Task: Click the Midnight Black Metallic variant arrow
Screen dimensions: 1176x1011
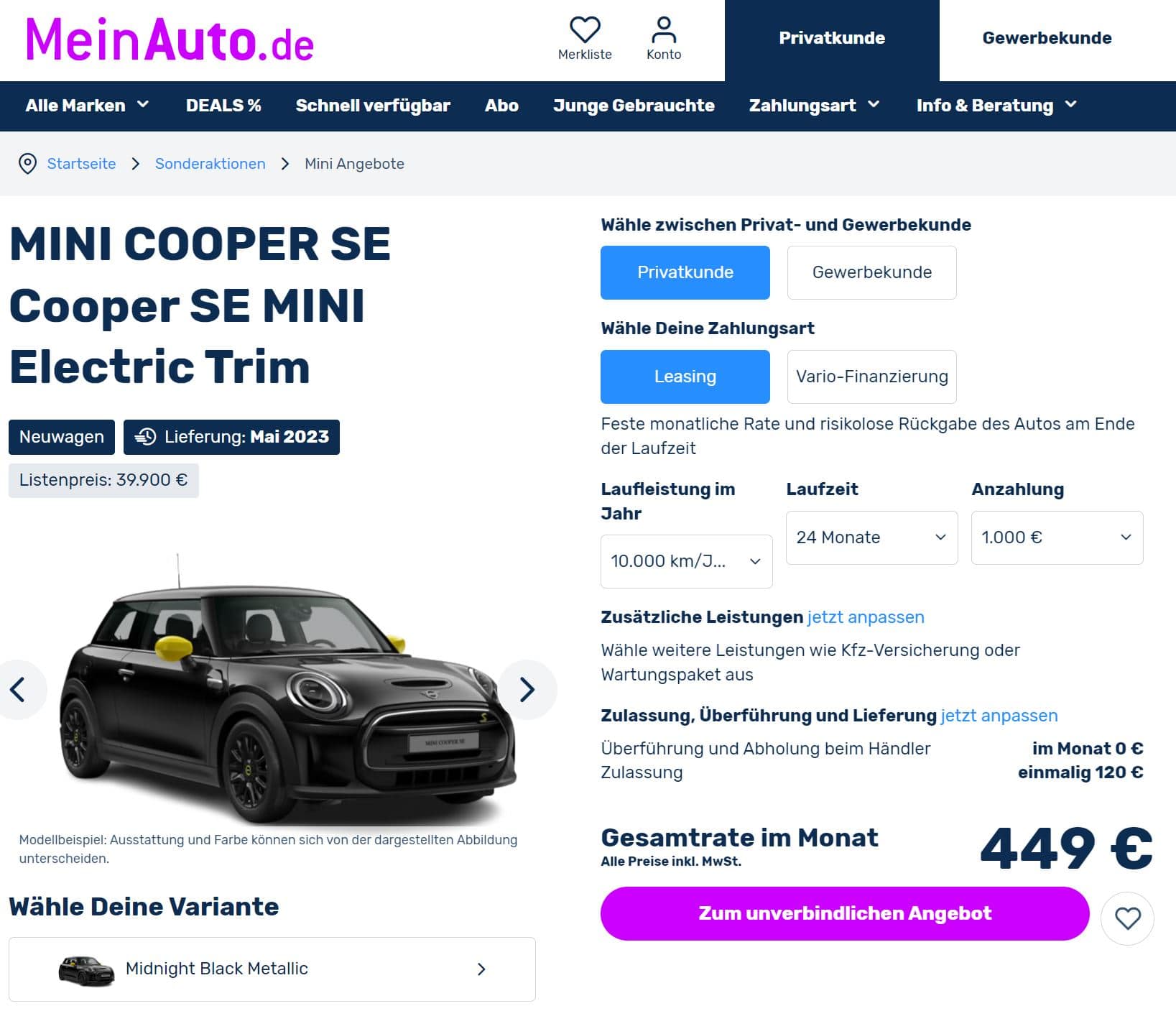Action: tap(481, 969)
